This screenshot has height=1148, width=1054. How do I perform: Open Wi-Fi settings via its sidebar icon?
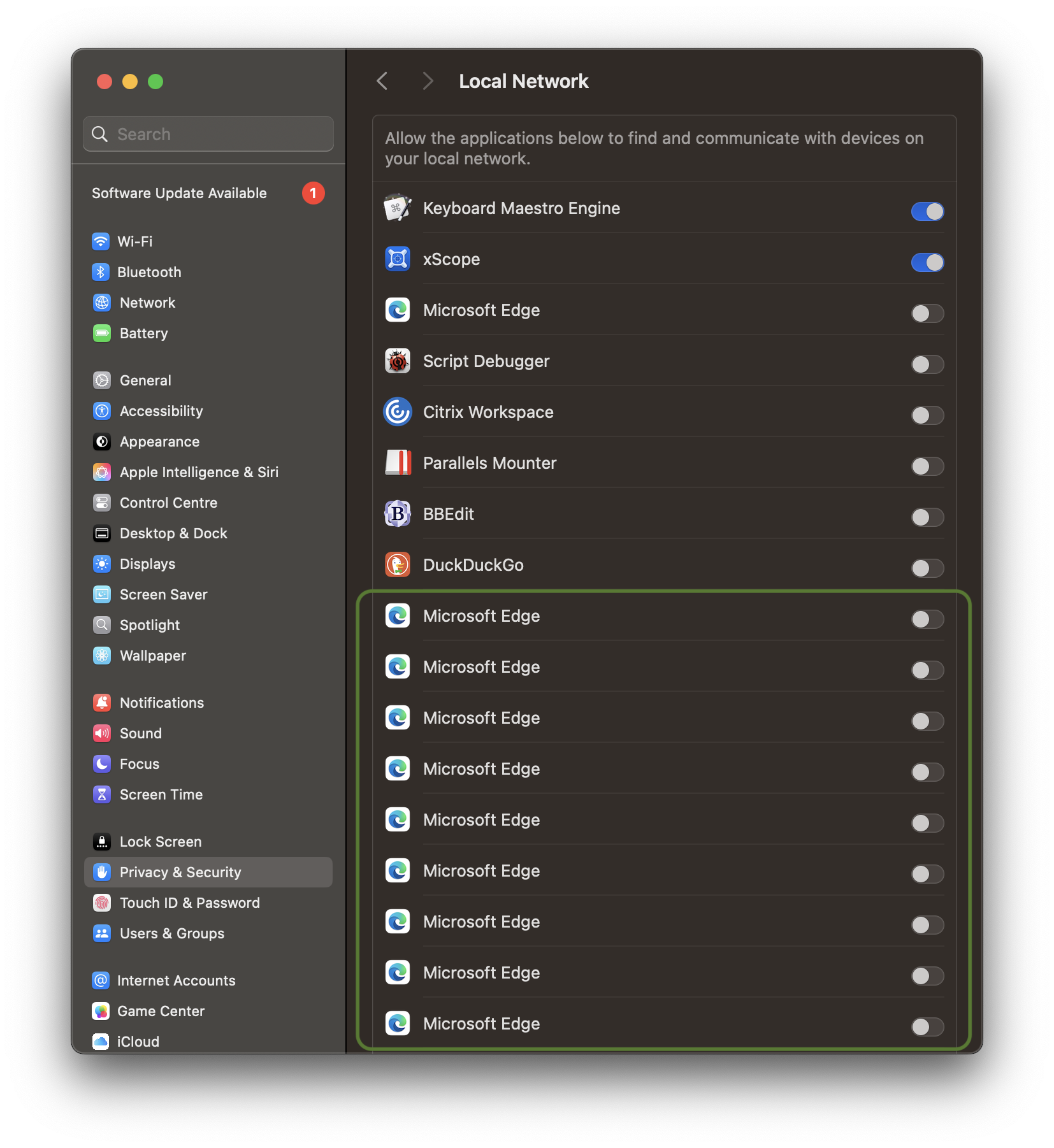tap(101, 241)
